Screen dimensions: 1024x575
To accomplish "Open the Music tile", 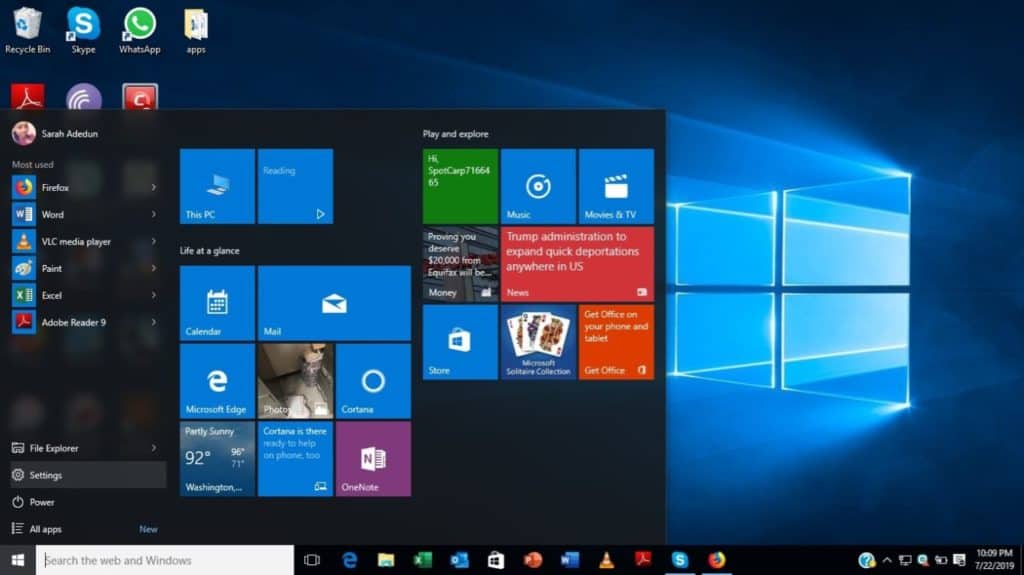I will [x=538, y=186].
